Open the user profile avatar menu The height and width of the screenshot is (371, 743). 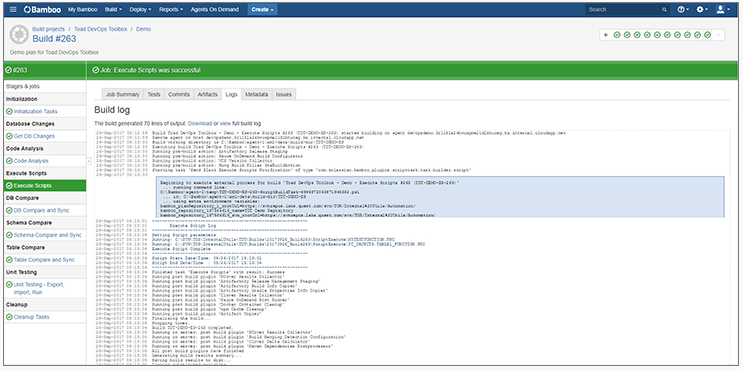[722, 9]
